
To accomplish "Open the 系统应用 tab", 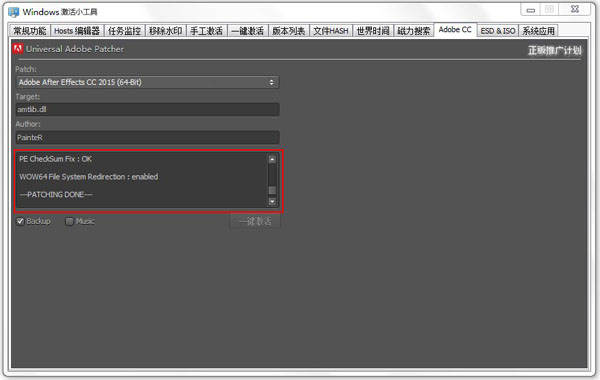I will 538,31.
